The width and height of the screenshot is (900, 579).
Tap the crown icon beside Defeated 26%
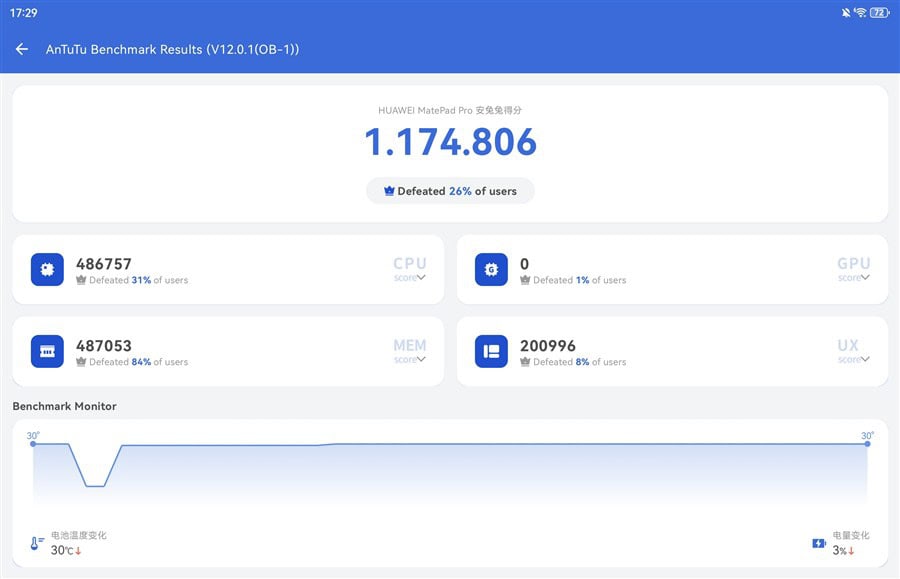[x=389, y=191]
